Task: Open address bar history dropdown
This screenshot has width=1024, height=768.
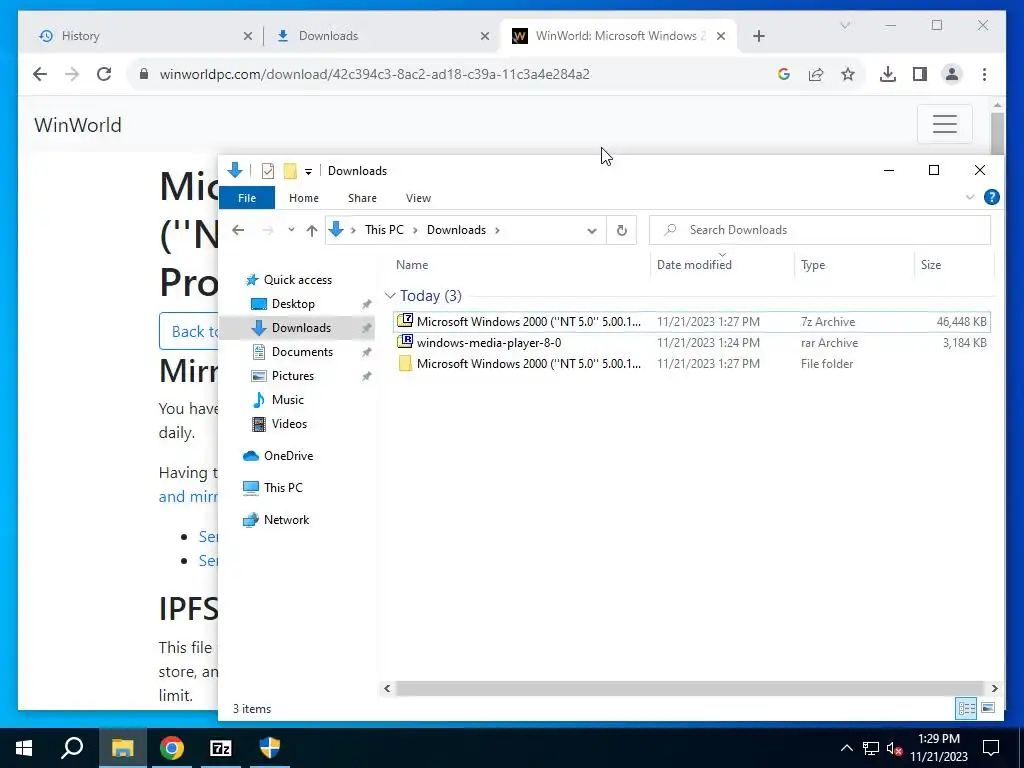Action: pos(592,231)
